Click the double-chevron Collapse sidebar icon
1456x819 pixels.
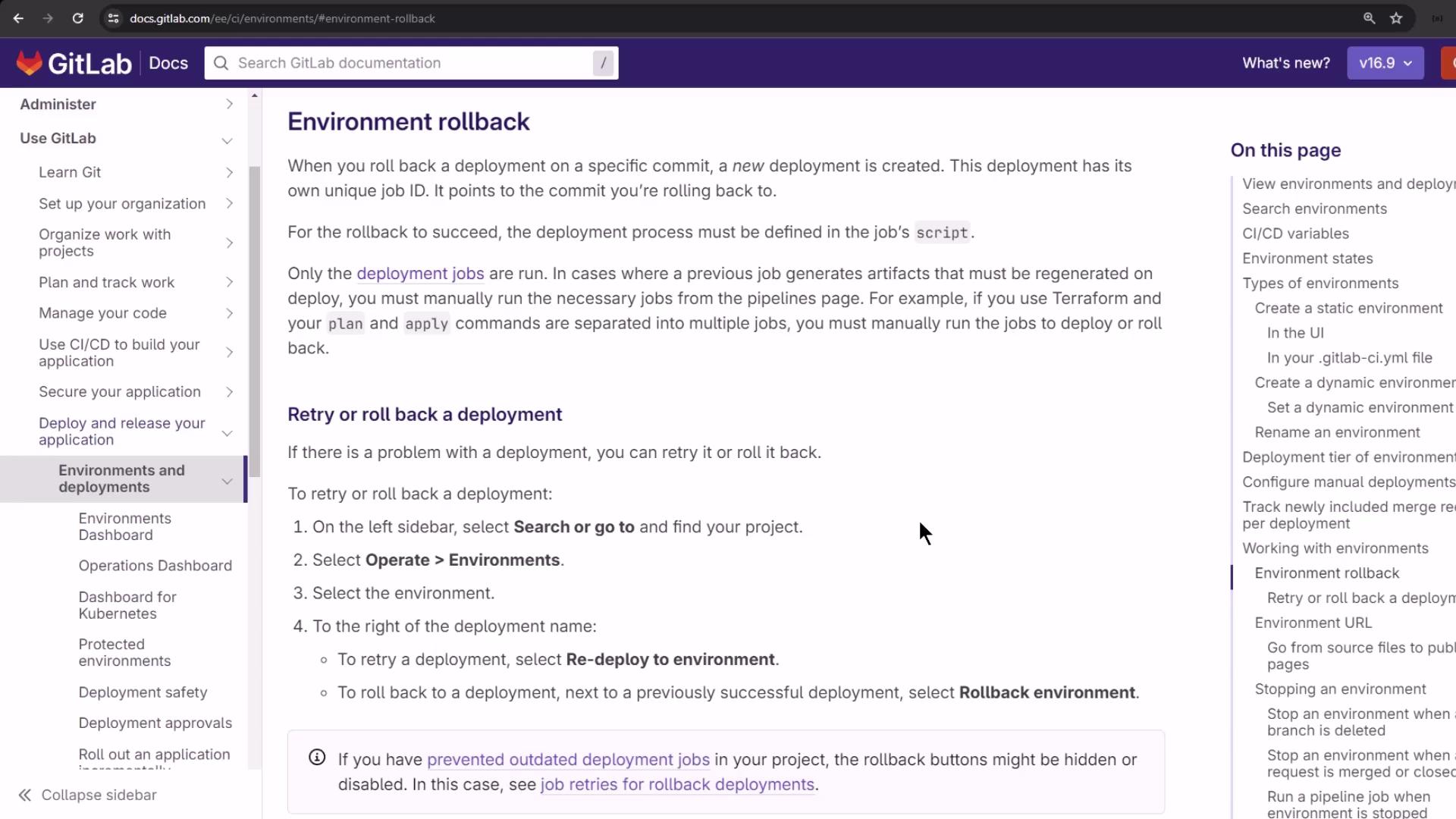click(x=25, y=795)
